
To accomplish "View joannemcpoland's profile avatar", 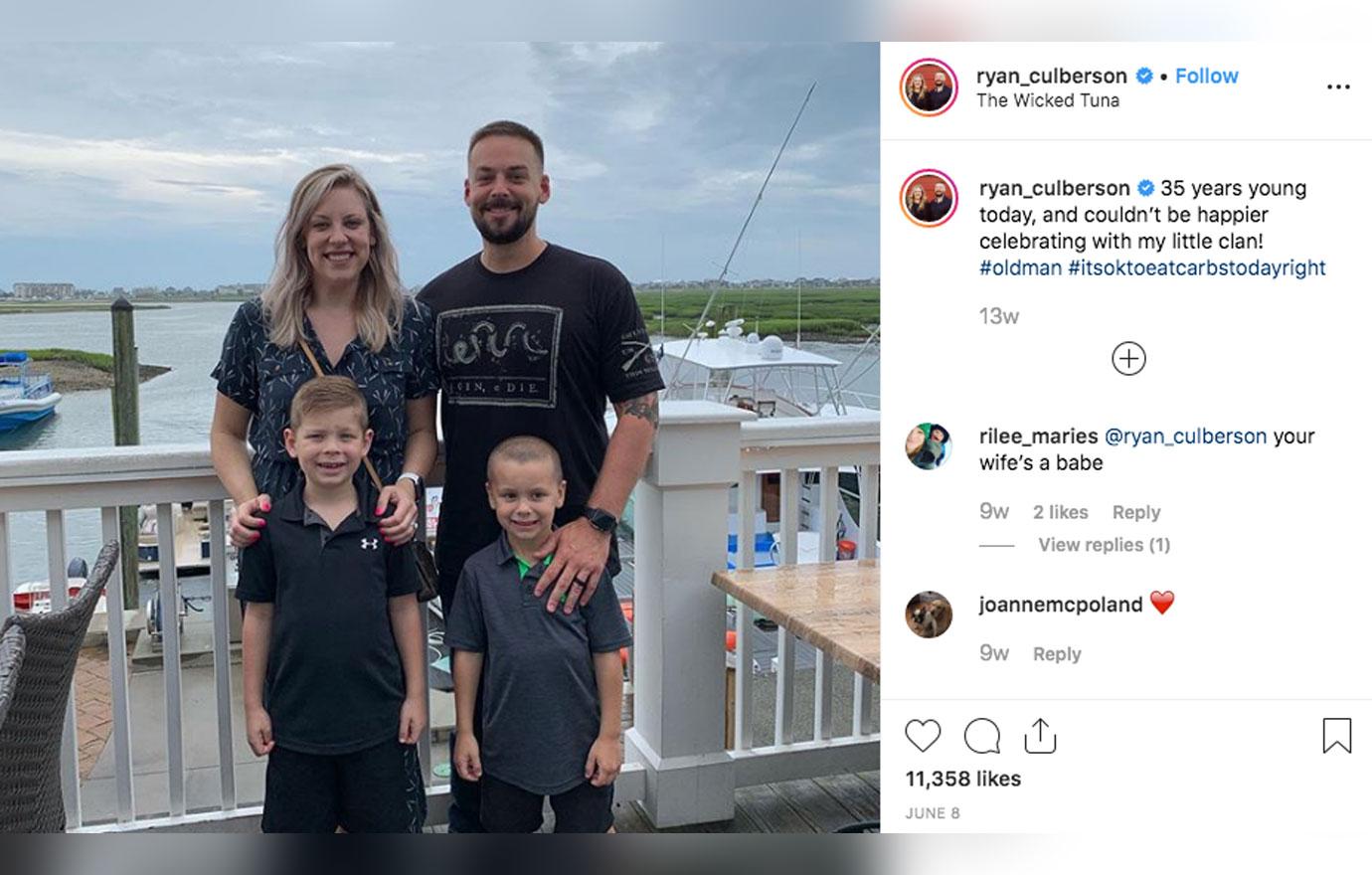I will [x=929, y=613].
